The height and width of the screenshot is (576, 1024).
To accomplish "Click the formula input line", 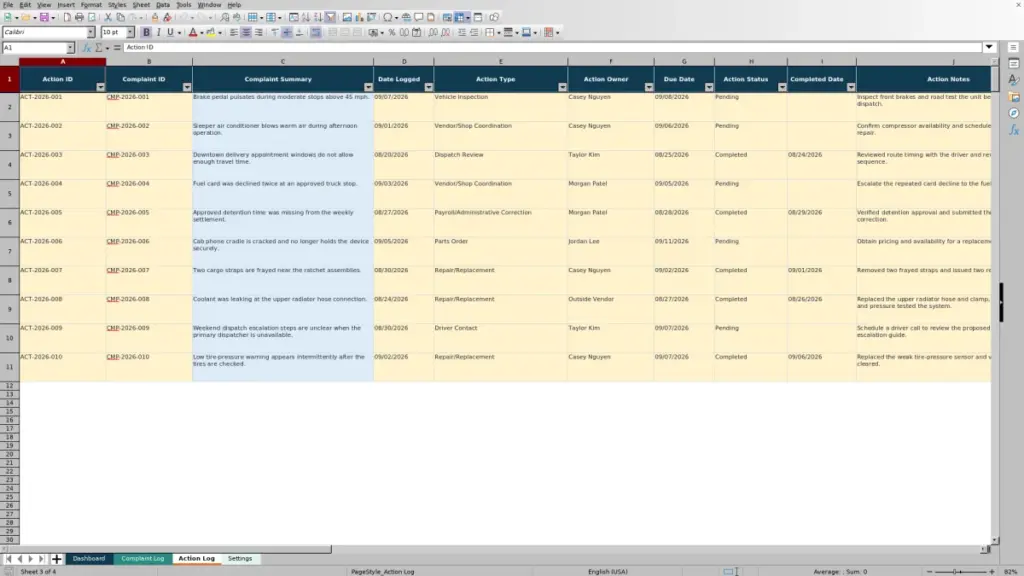I will 552,48.
